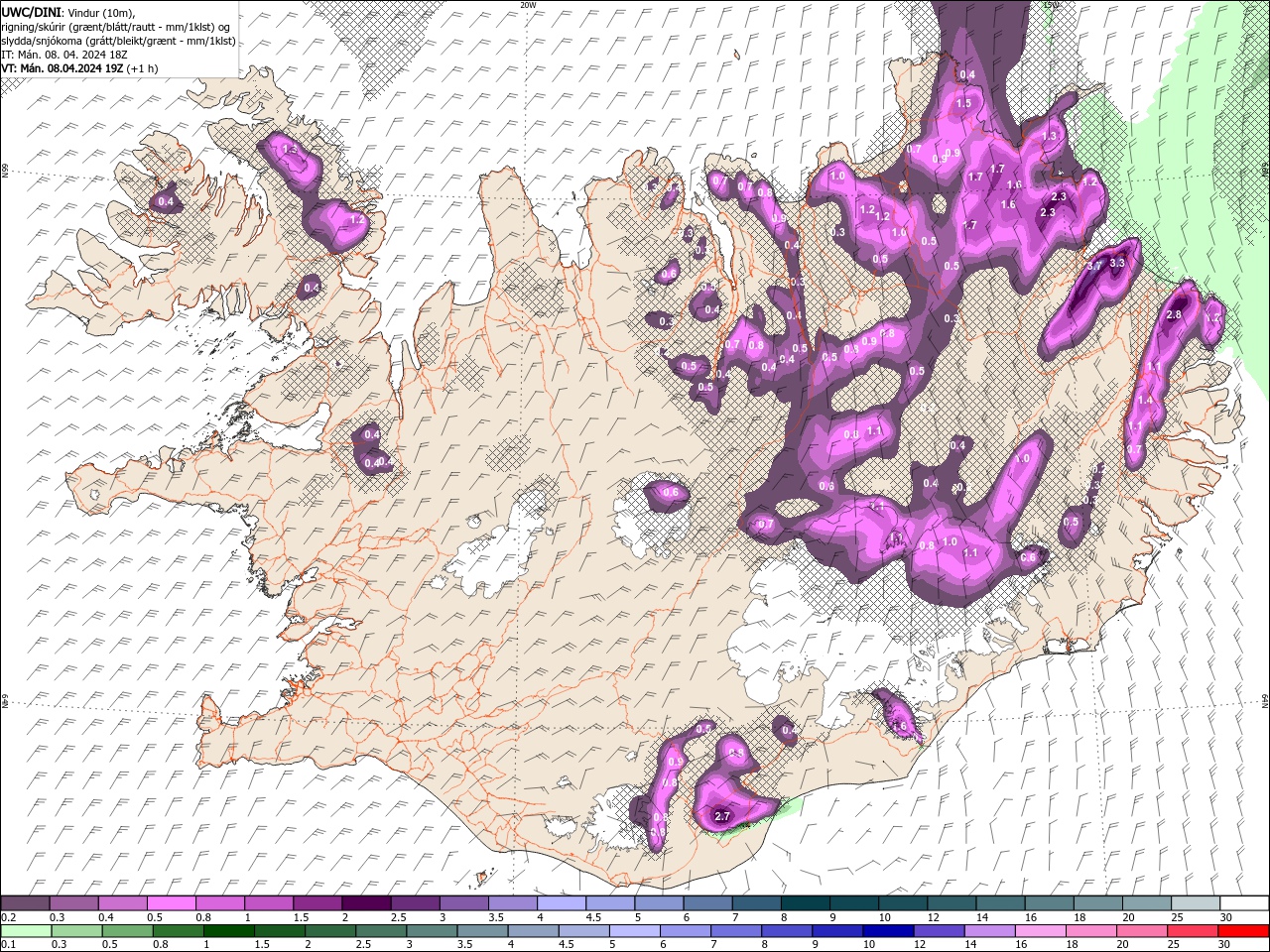
Task: Click the '(+1 h)' forecast offset text
Action: point(142,68)
